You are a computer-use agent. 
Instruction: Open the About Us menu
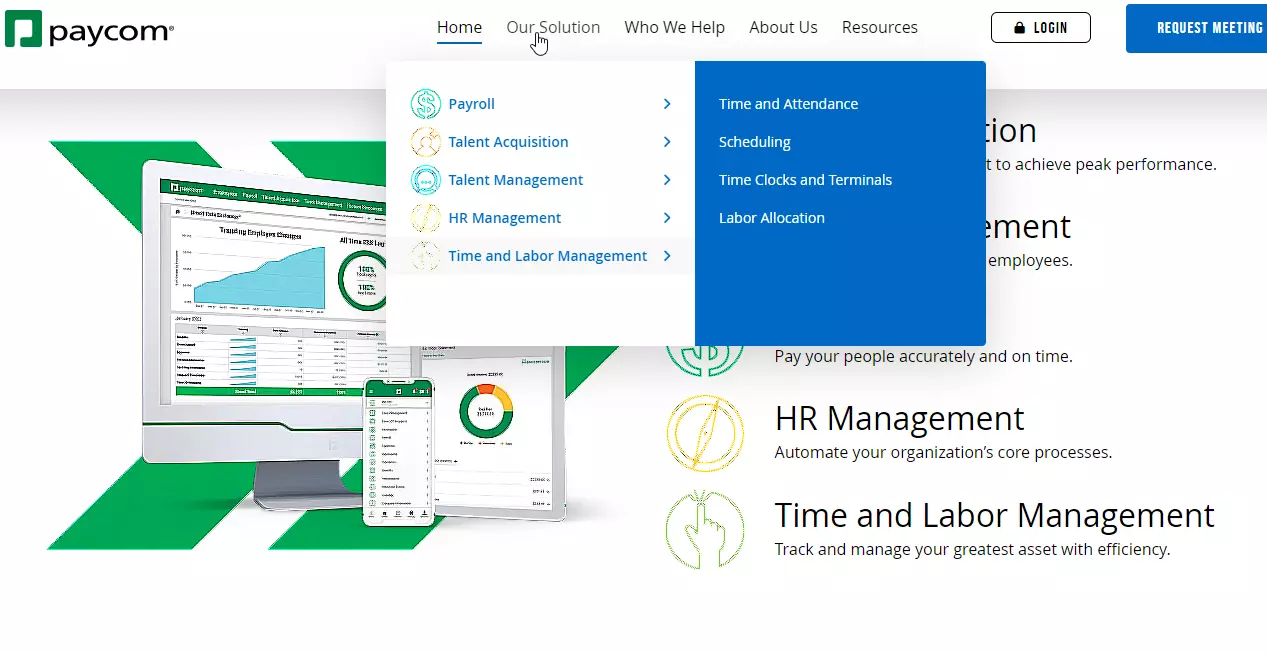tap(783, 28)
